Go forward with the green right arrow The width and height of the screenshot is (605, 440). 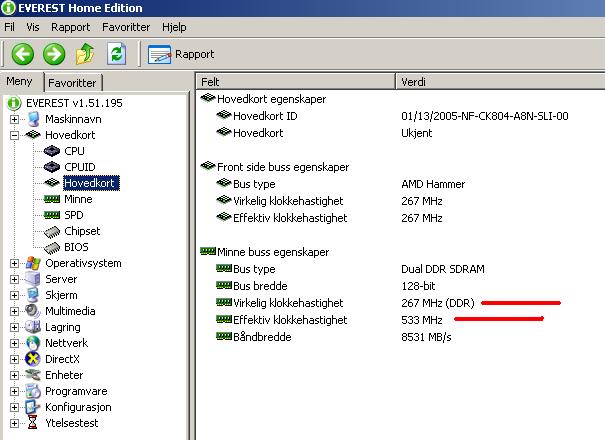[54, 54]
